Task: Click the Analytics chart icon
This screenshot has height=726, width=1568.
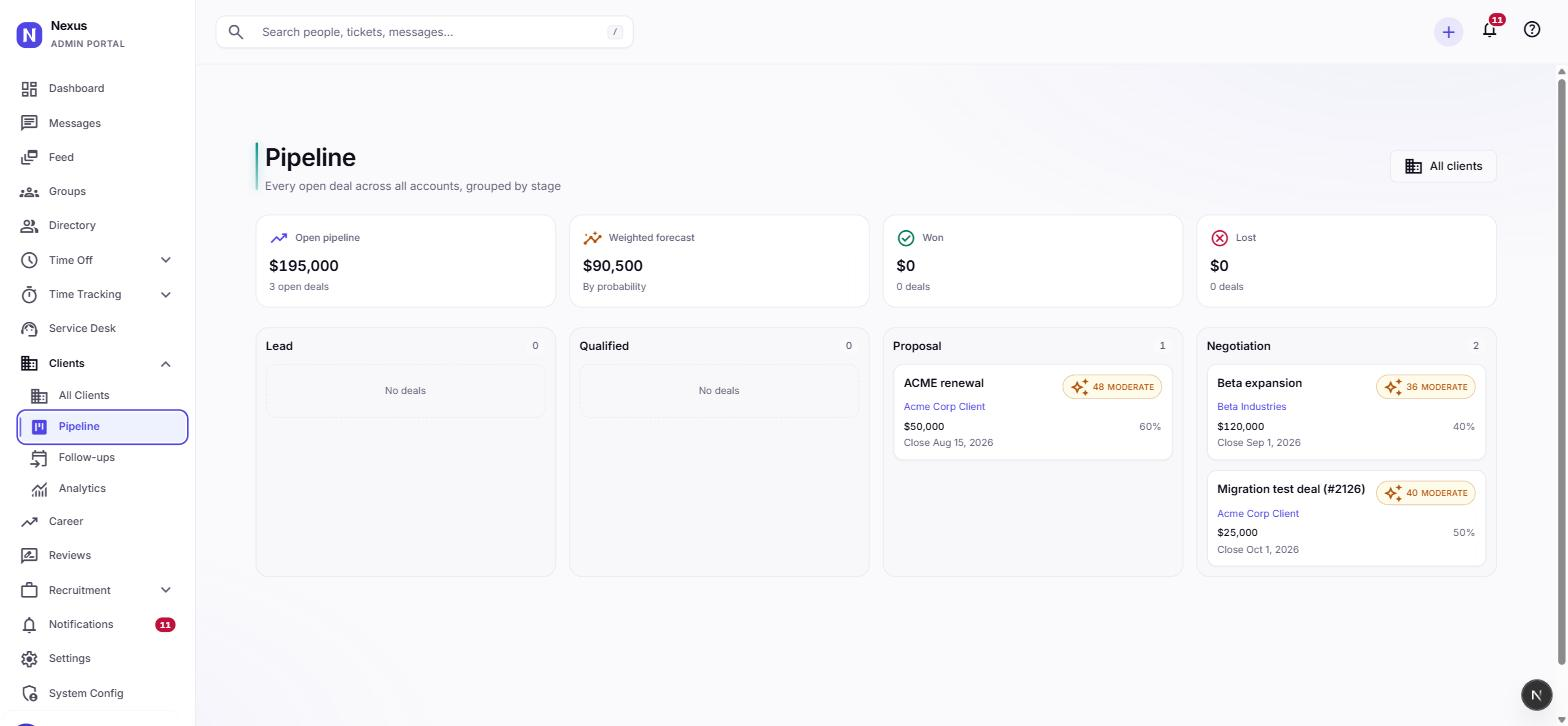Action: click(x=39, y=489)
